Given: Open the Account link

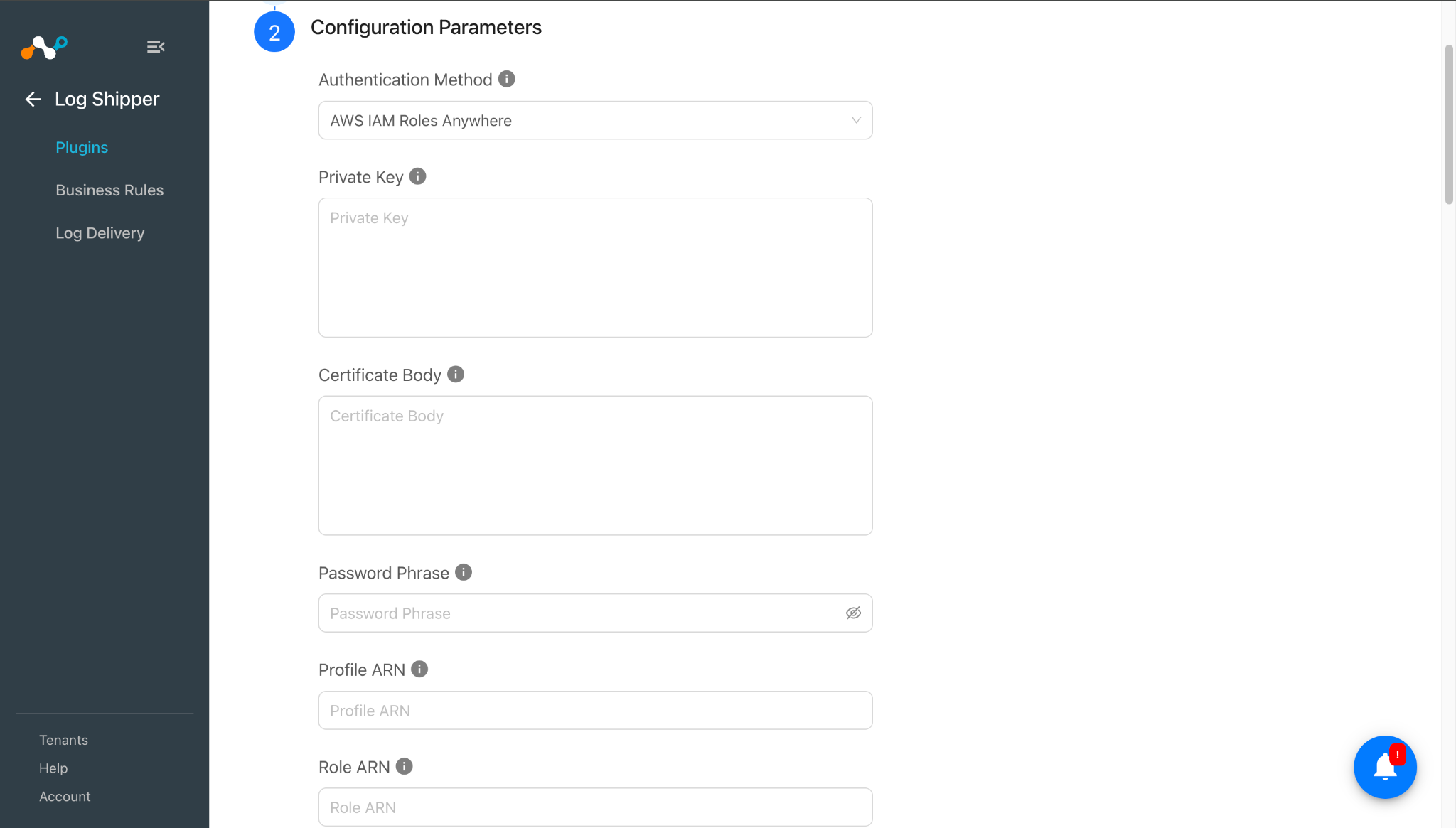Looking at the screenshot, I should [x=65, y=797].
